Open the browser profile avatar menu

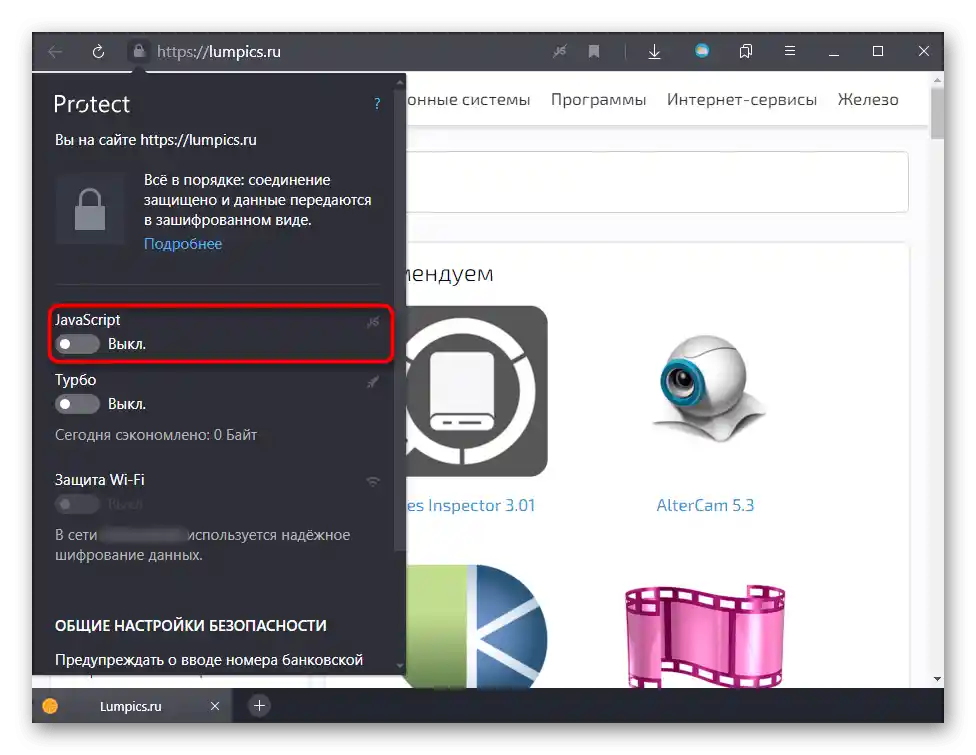pos(701,51)
